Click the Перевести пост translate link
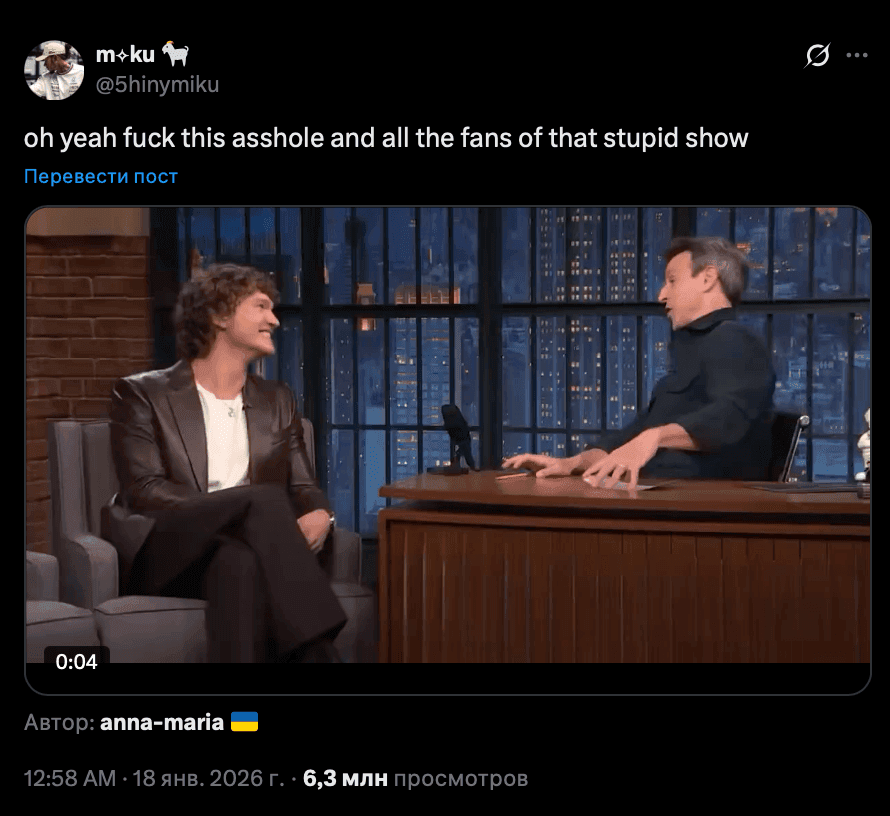890x816 pixels. click(x=101, y=176)
